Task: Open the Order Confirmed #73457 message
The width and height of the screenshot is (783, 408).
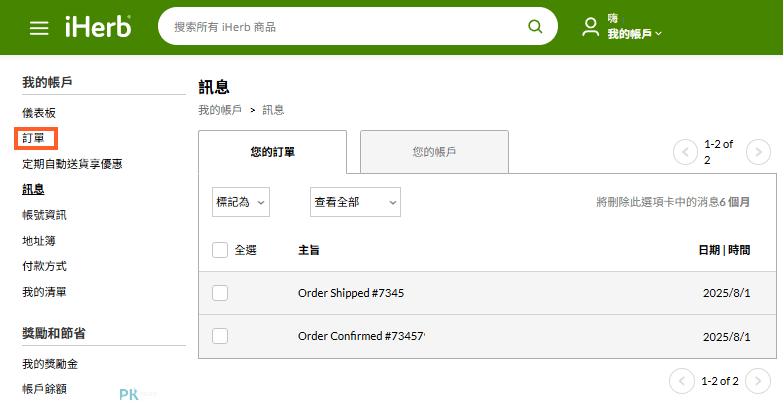Action: [362, 336]
